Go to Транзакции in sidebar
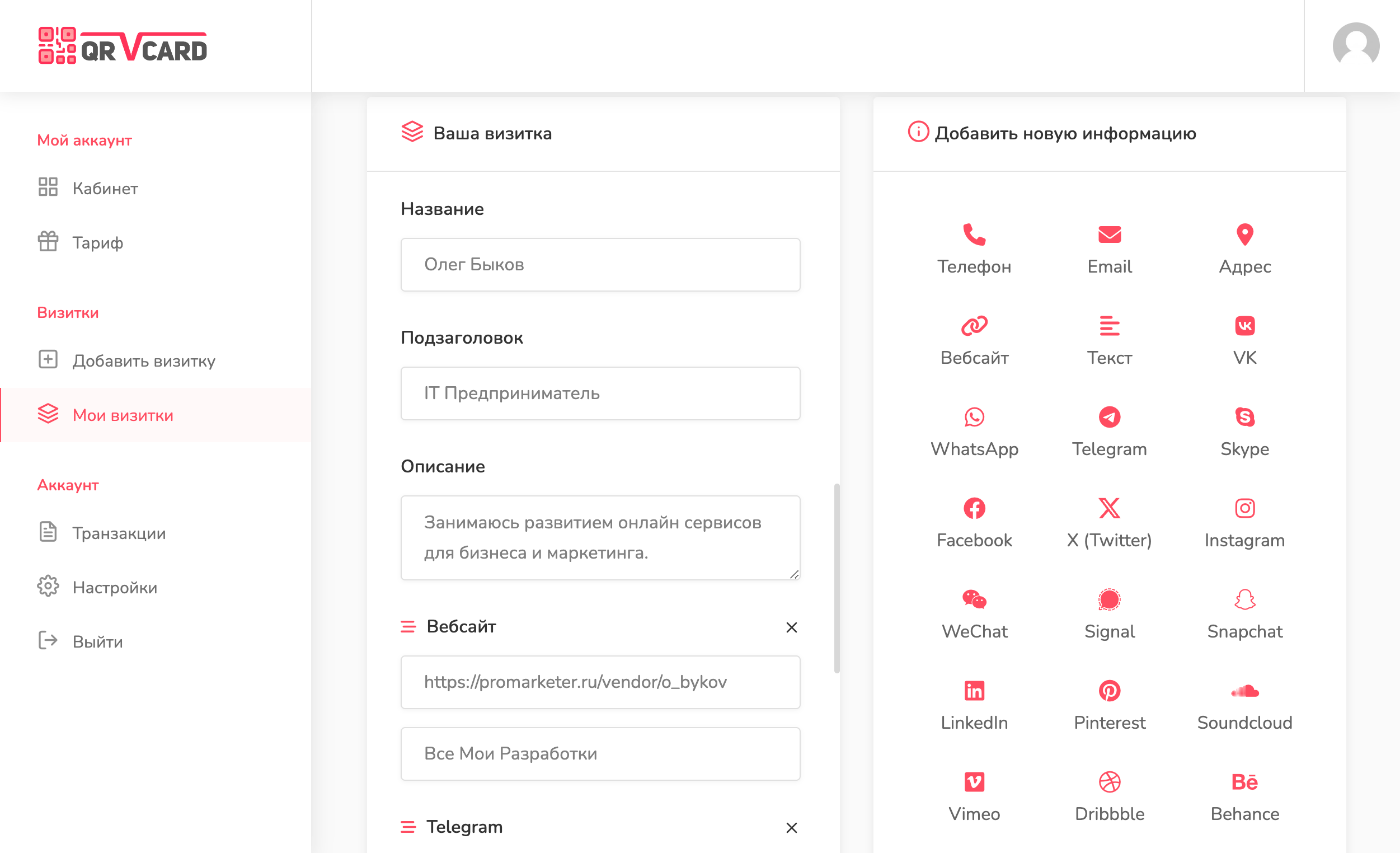The height and width of the screenshot is (853, 1400). point(119,533)
